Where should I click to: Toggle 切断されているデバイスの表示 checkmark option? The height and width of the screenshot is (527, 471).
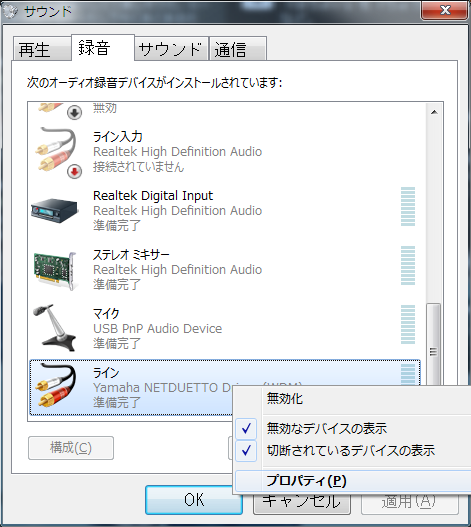(x=353, y=450)
